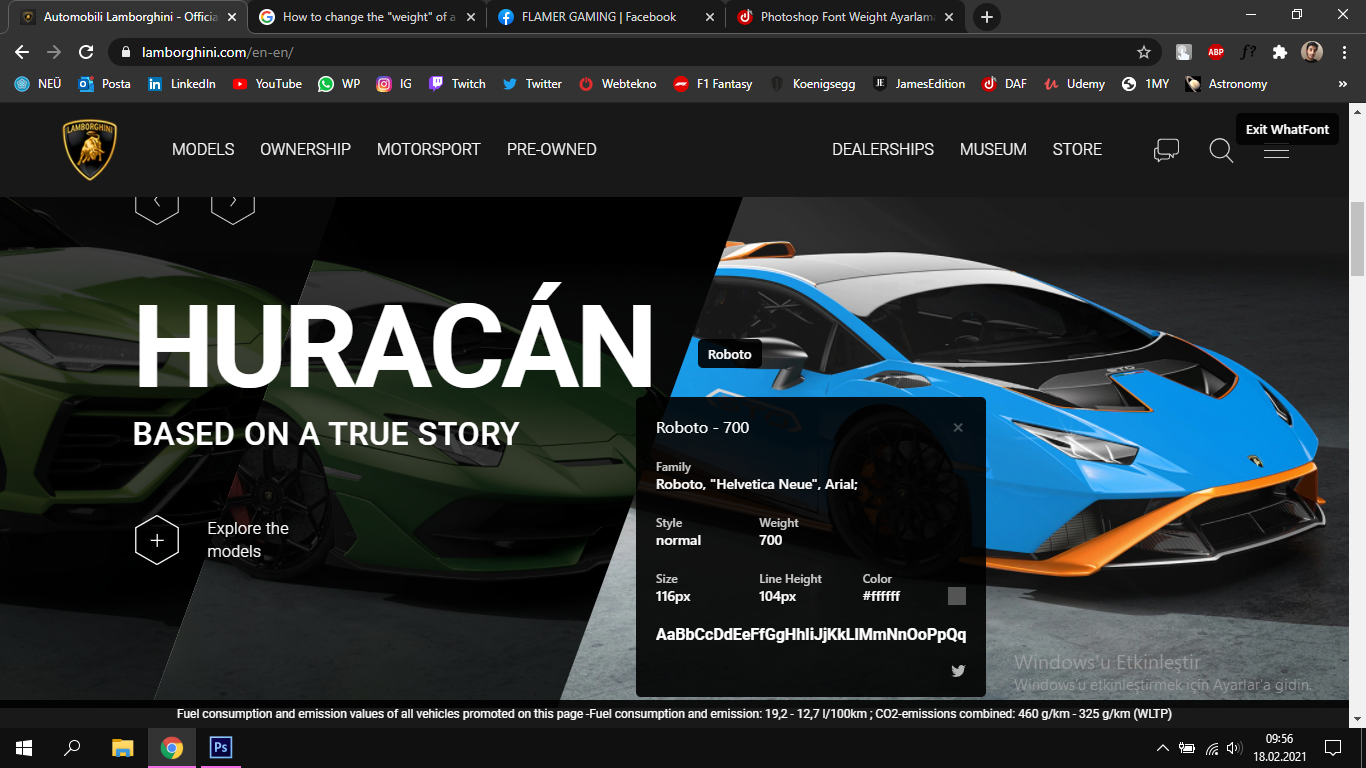The width and height of the screenshot is (1366, 768).
Task: Open the Windows Start menu
Action: 24,747
